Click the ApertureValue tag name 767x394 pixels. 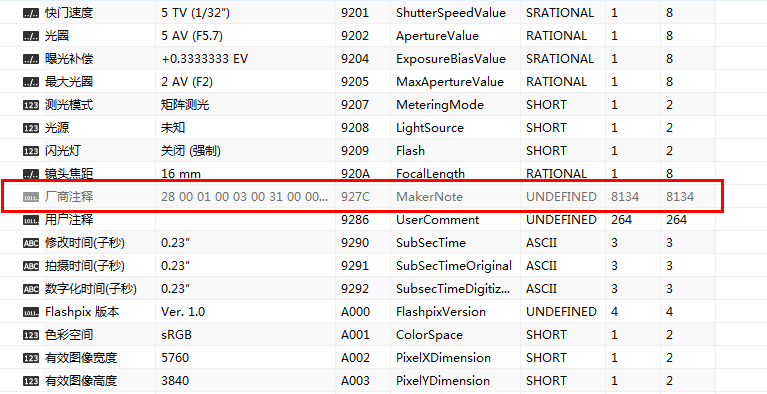(437, 36)
